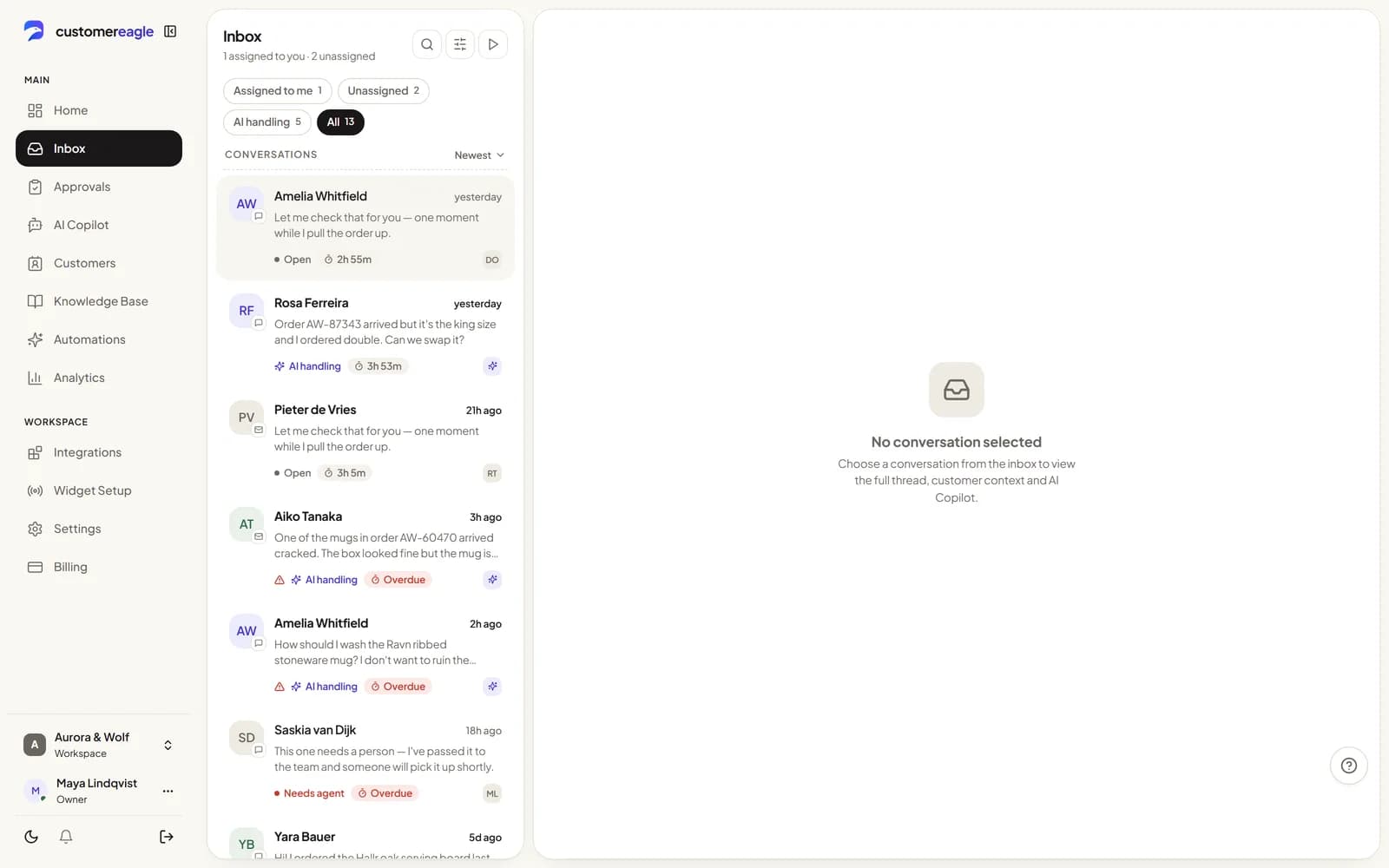
Task: Search the inbox with magnifier icon
Action: (x=427, y=44)
